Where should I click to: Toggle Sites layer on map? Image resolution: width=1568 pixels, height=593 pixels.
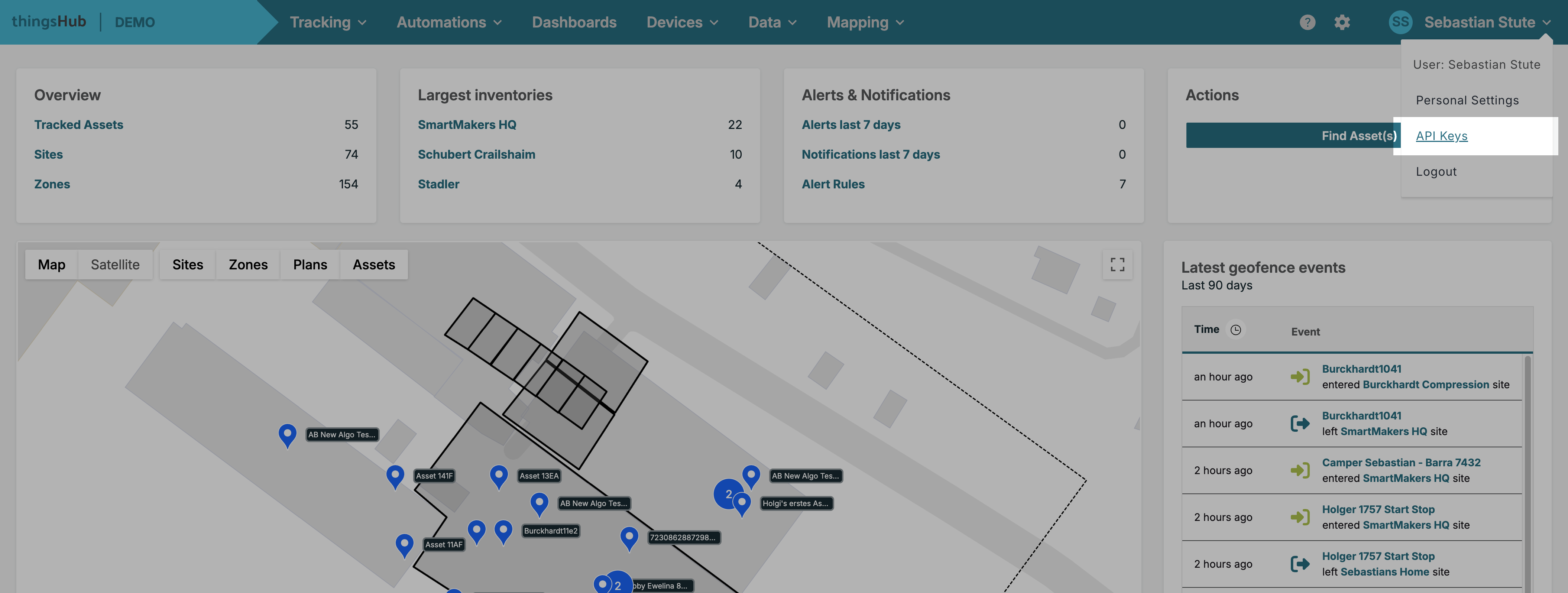[188, 264]
